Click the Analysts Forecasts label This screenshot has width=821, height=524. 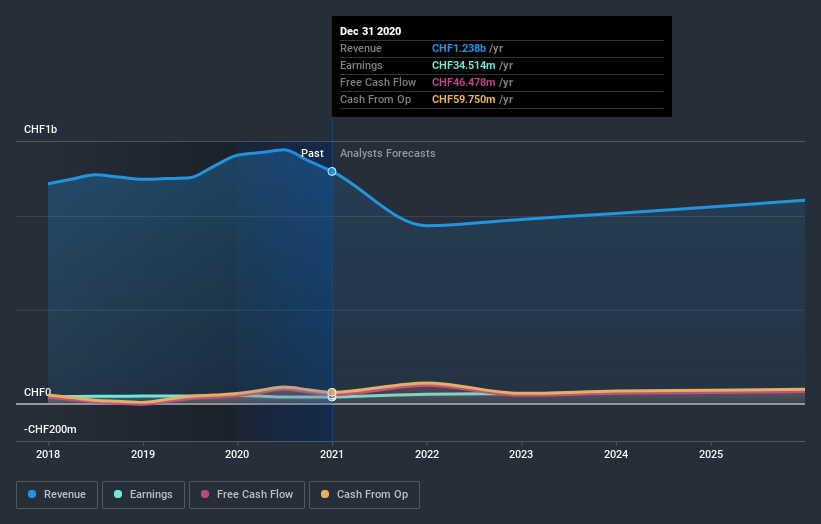[387, 153]
